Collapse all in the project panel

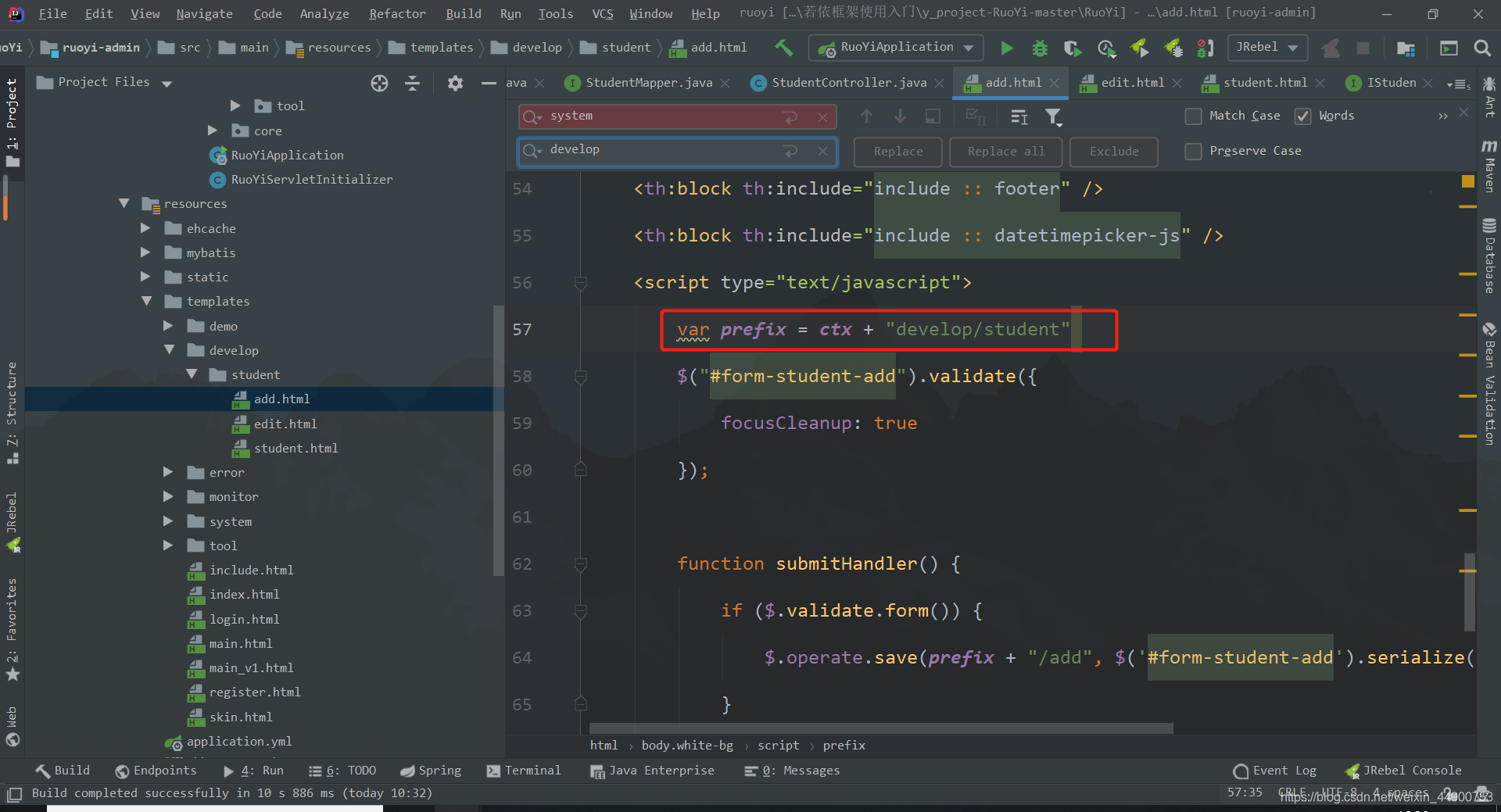coord(413,83)
